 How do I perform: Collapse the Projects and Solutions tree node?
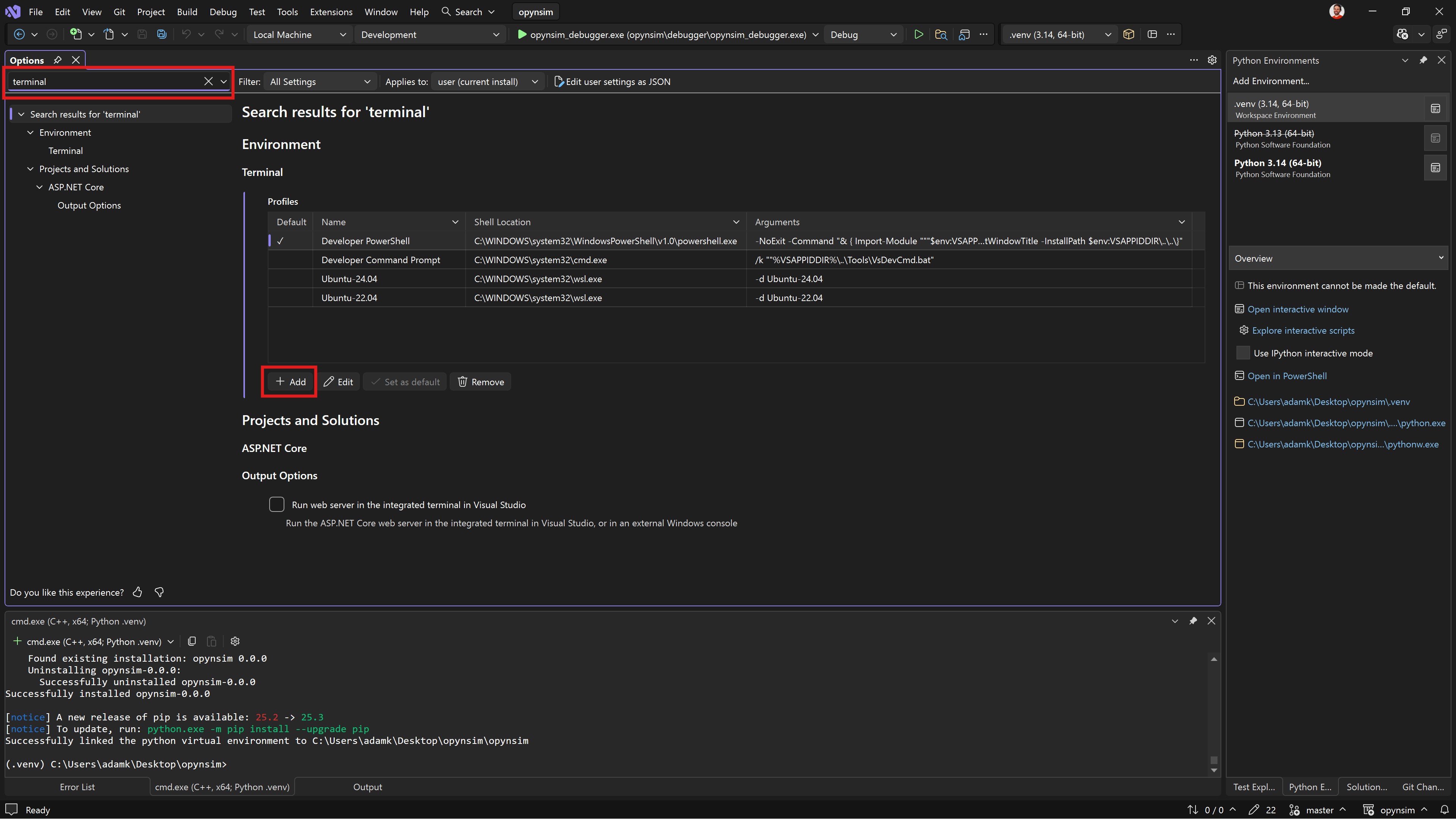(30, 169)
